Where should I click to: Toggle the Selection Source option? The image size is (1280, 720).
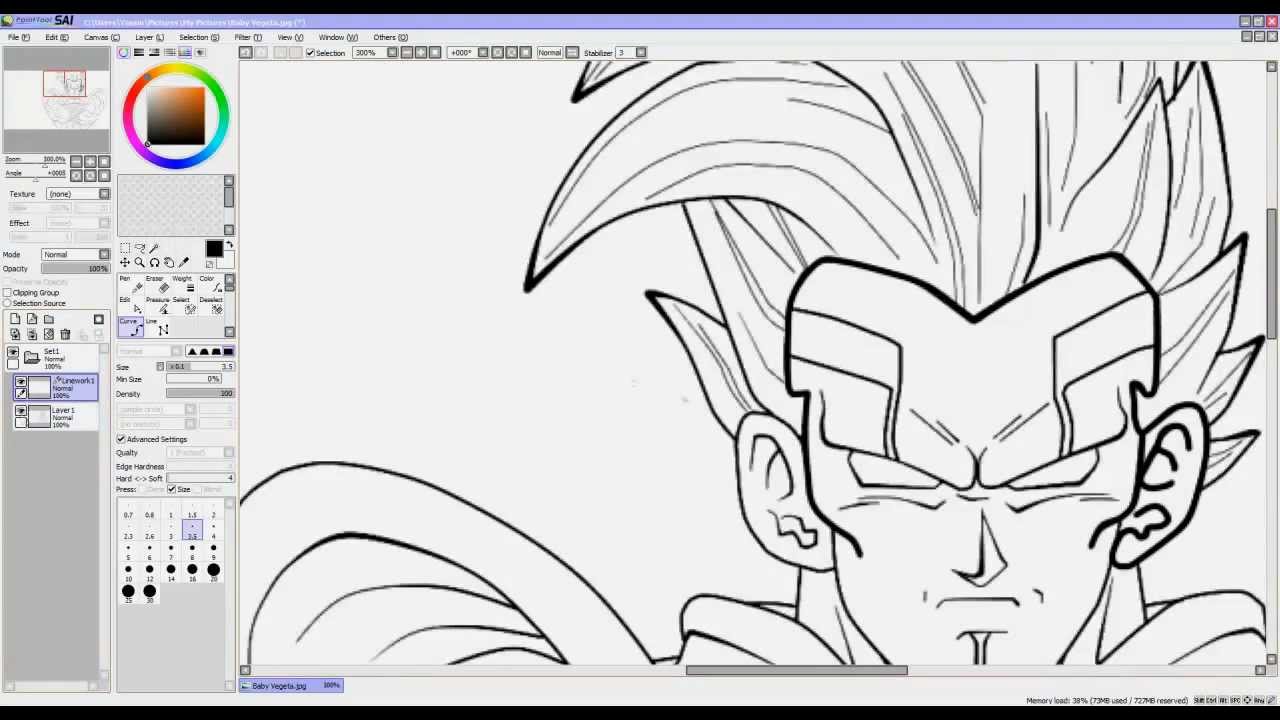[x=7, y=303]
